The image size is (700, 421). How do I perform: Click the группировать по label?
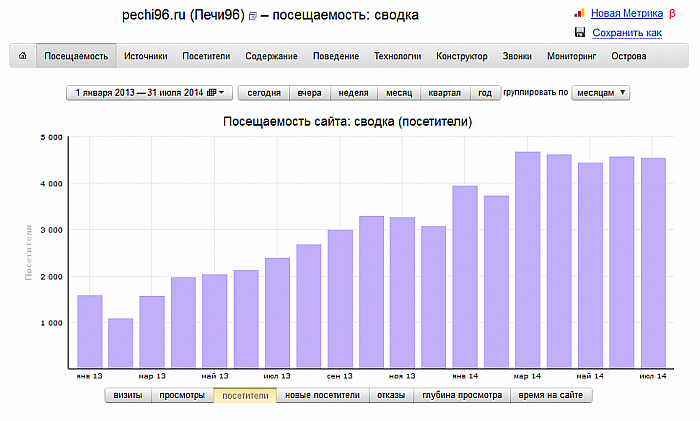(536, 92)
